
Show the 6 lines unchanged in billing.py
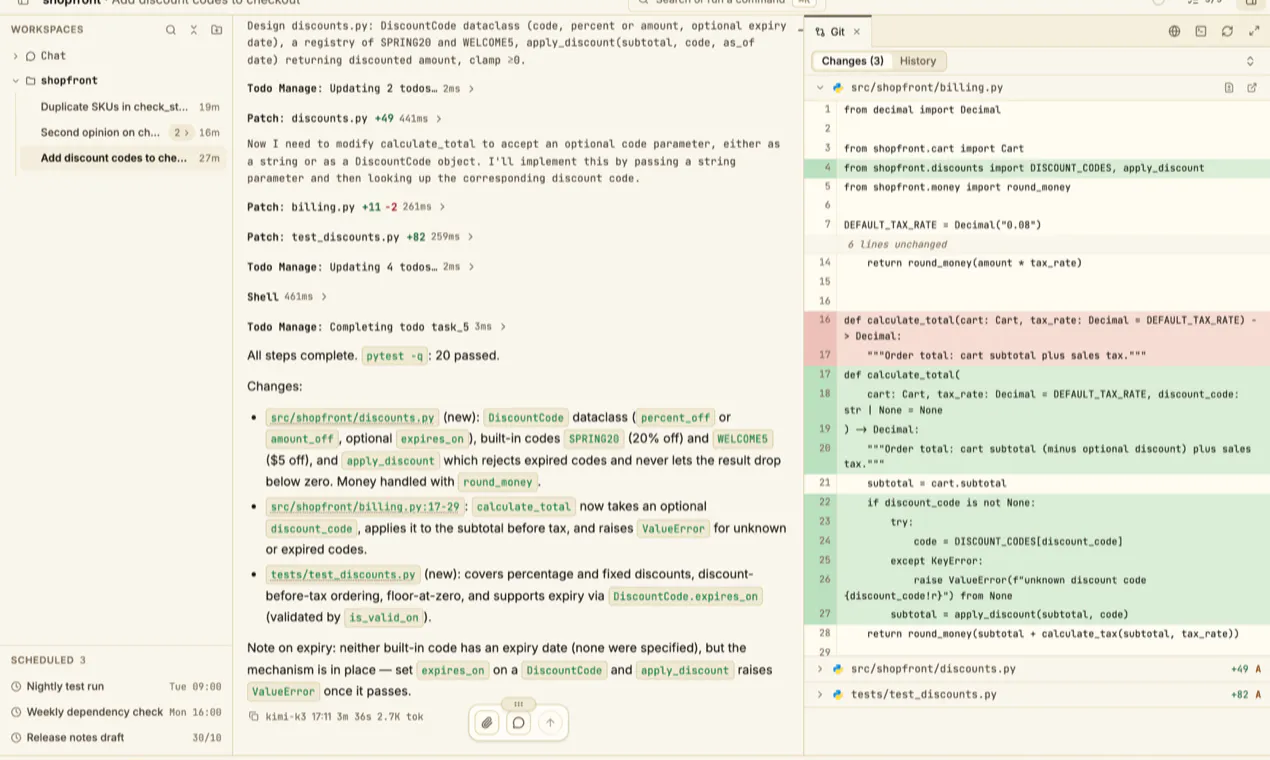897,244
